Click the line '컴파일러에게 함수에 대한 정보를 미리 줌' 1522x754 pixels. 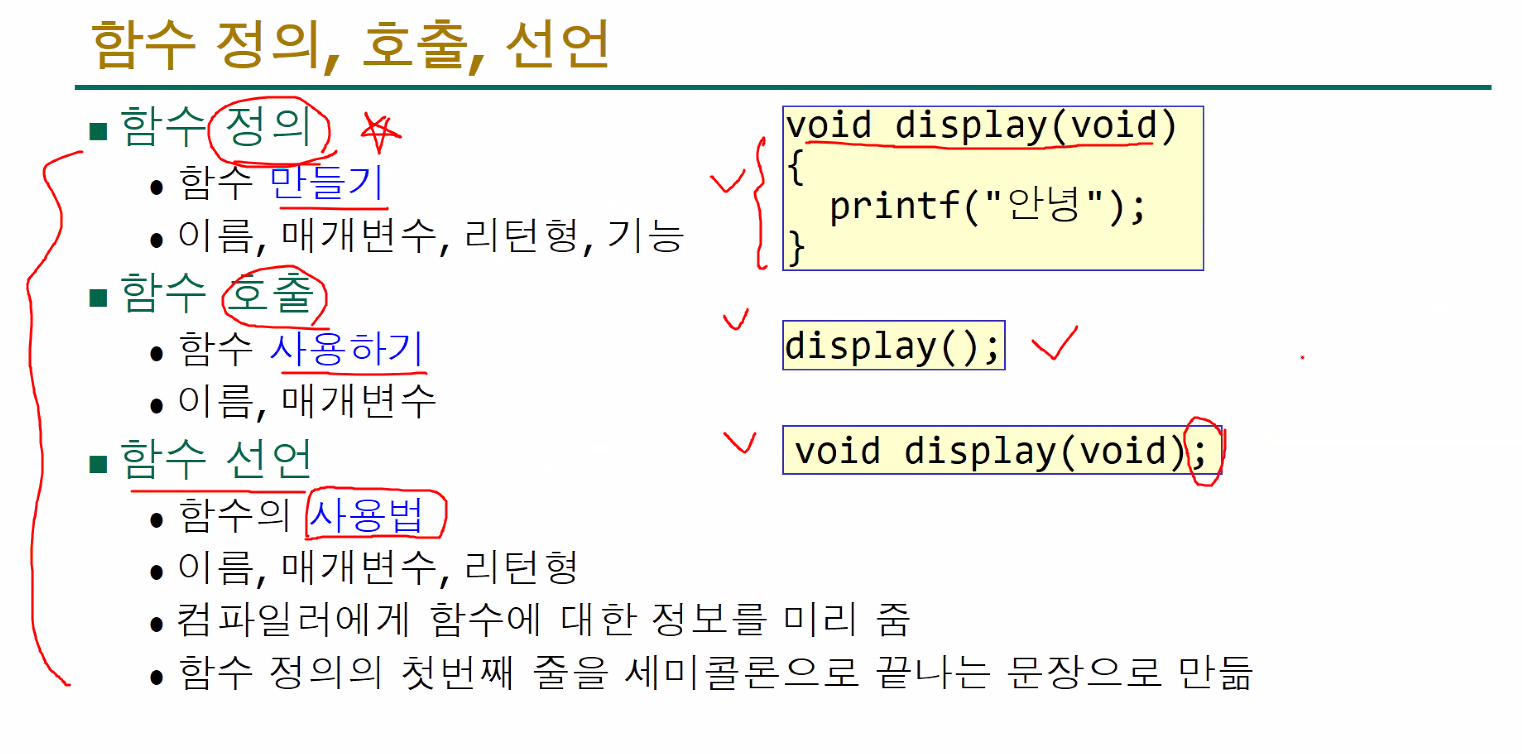pyautogui.click(x=543, y=620)
